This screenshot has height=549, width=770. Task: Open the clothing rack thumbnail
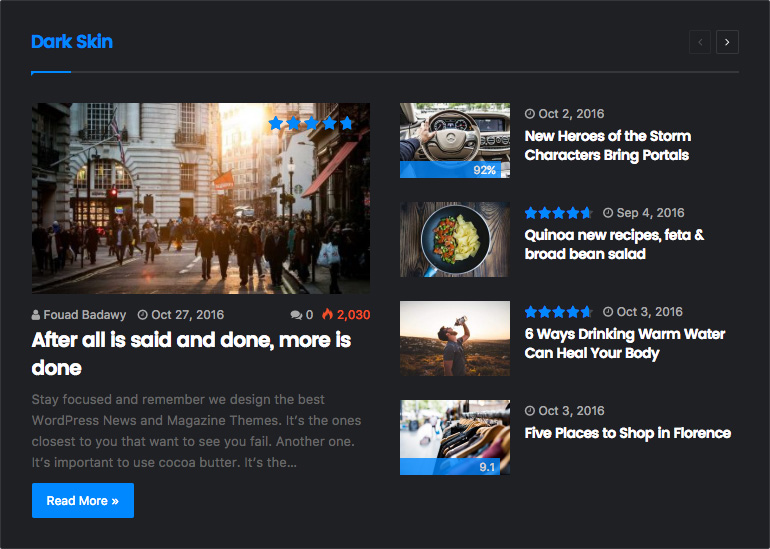tap(455, 438)
